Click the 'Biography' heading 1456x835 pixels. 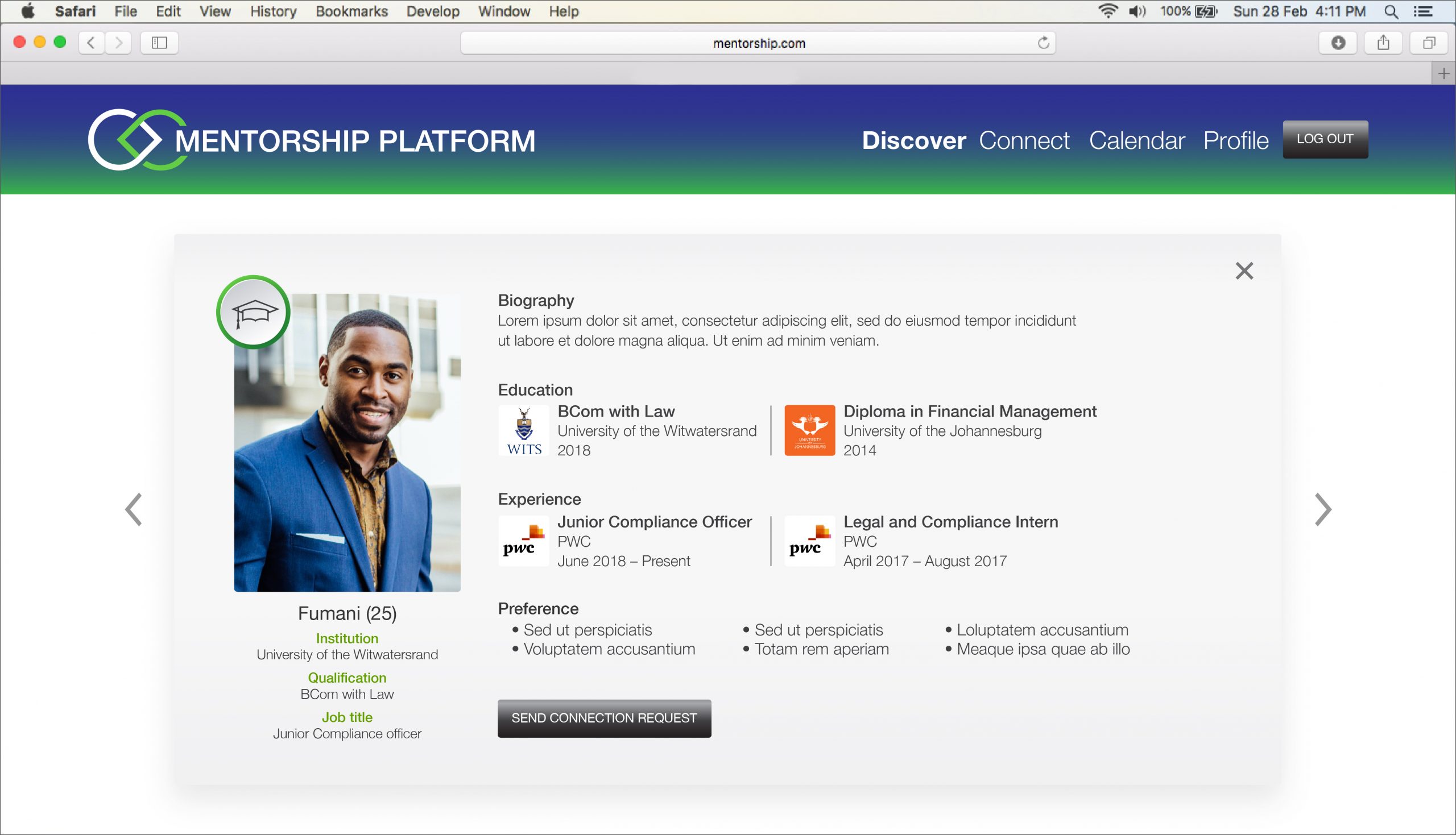point(536,300)
